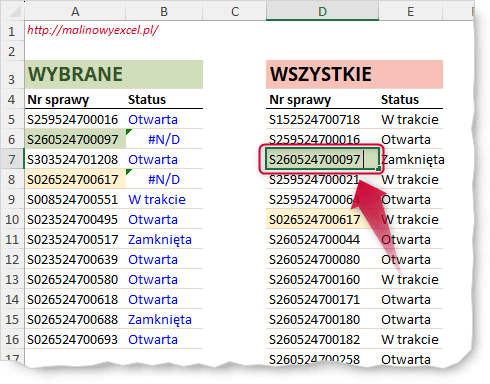Click the select-all corner triangle

click(15, 12)
